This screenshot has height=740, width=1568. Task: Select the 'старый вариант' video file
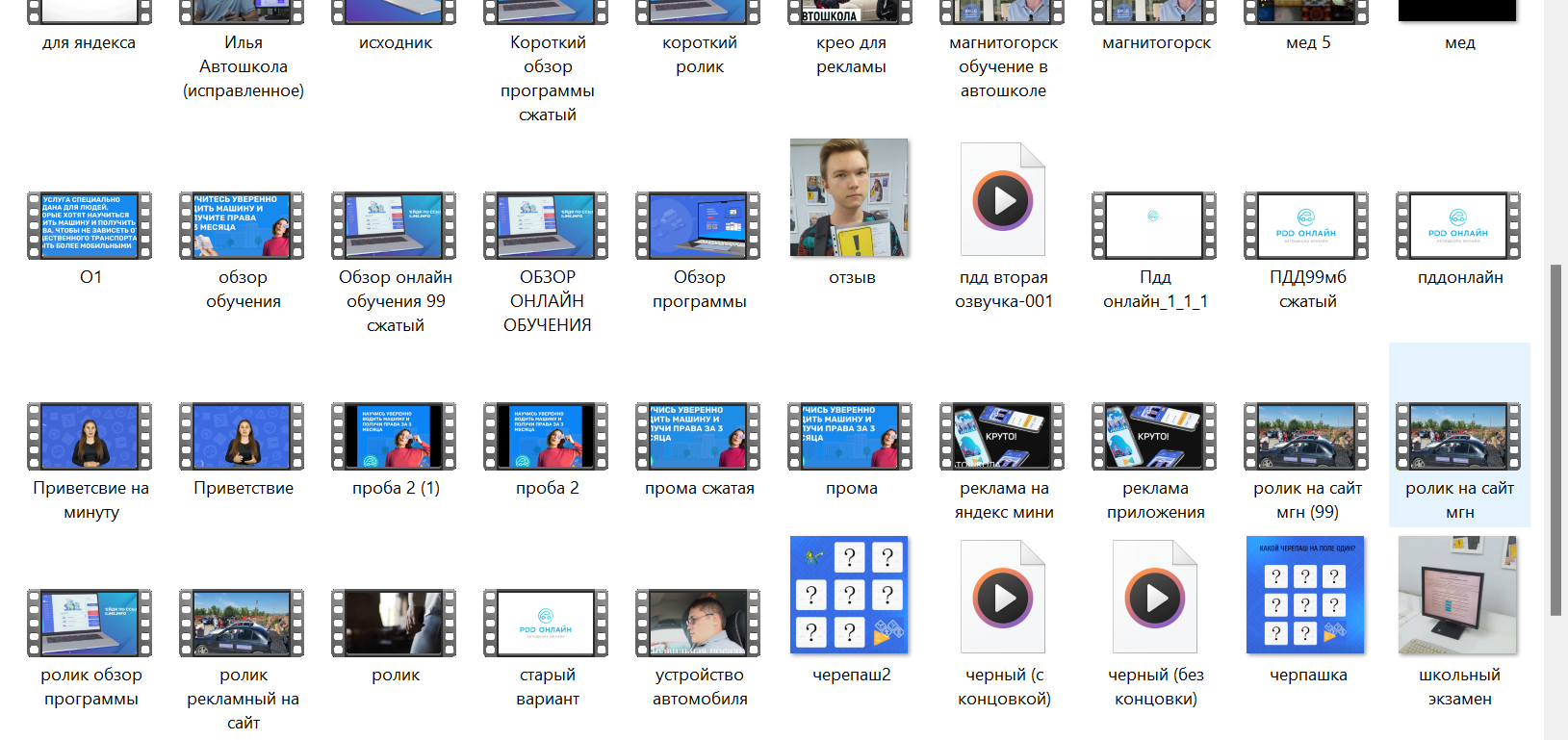tap(546, 623)
